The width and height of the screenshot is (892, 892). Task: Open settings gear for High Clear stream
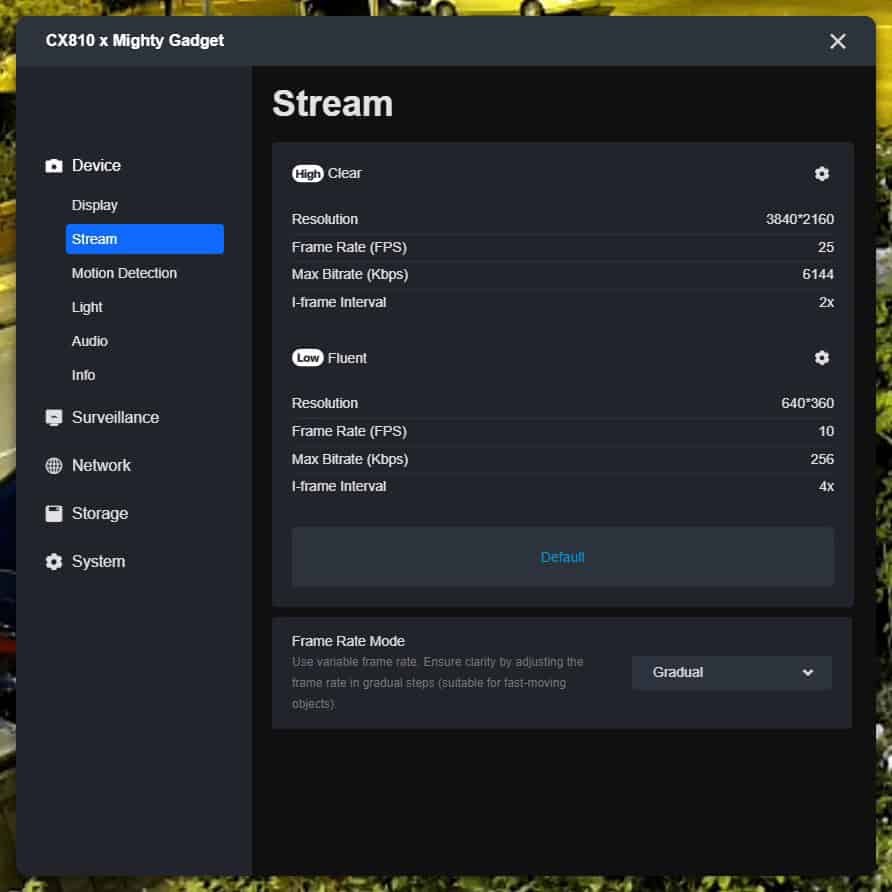coord(821,174)
